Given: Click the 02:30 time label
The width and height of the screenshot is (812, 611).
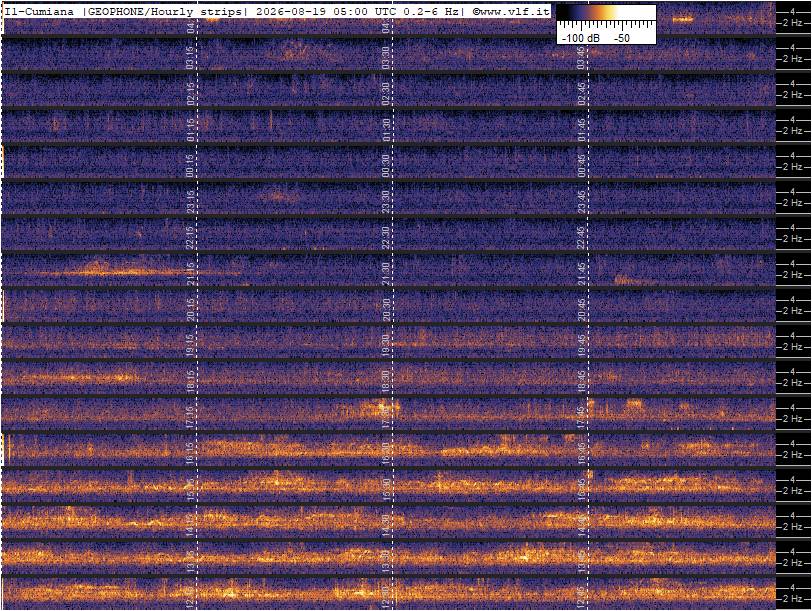Looking at the screenshot, I should [x=385, y=93].
